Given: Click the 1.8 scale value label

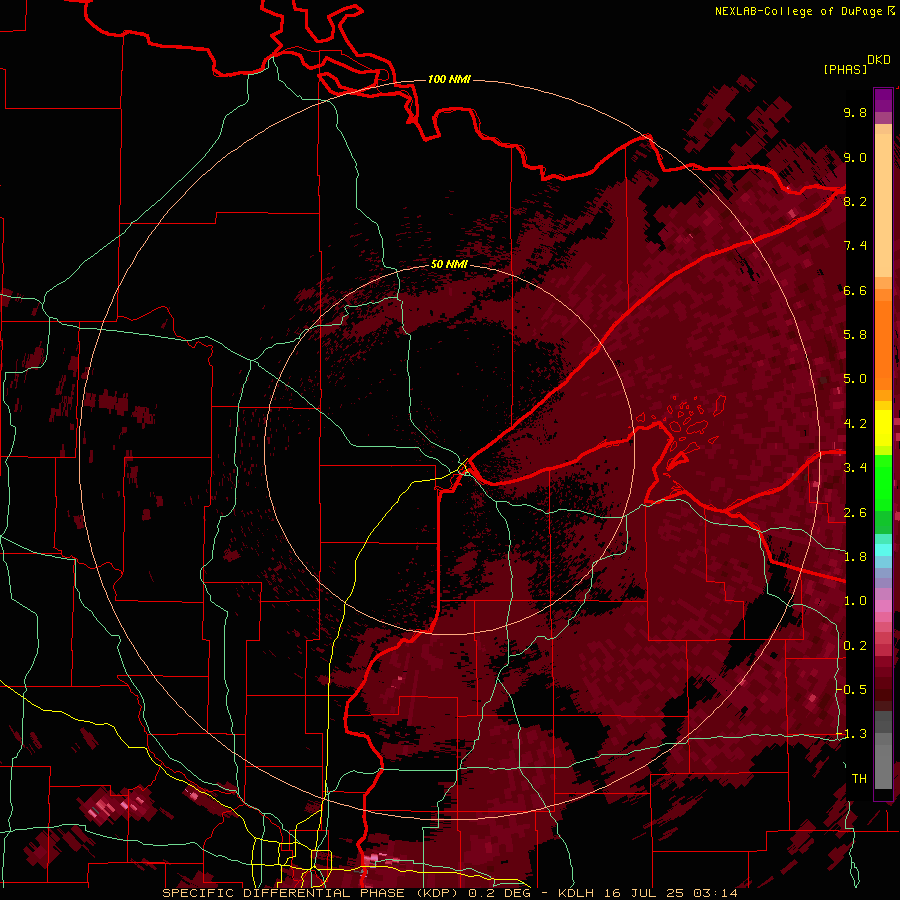Looking at the screenshot, I should click(x=855, y=557).
